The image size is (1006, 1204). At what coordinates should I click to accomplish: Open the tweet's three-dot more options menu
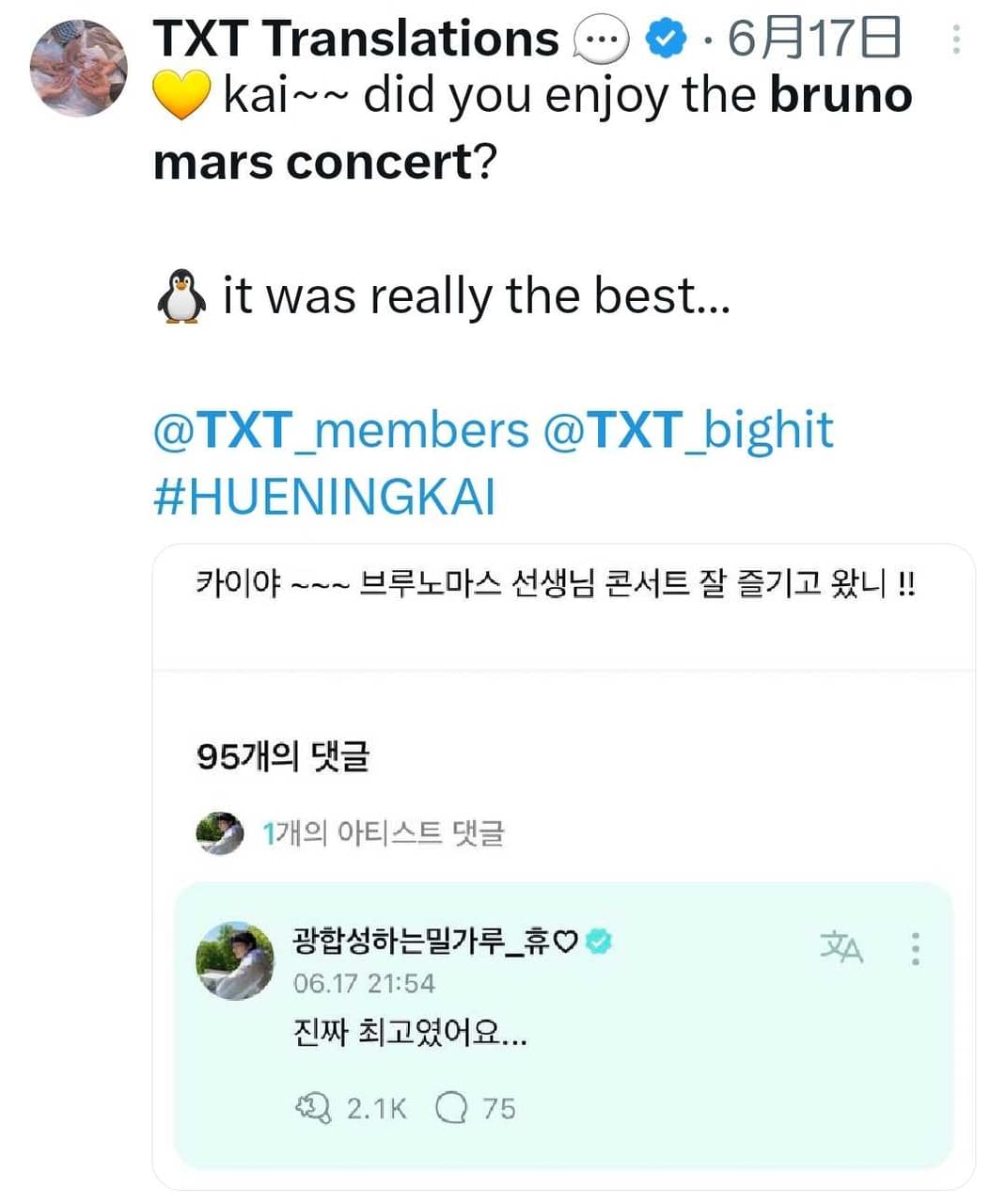(x=956, y=39)
